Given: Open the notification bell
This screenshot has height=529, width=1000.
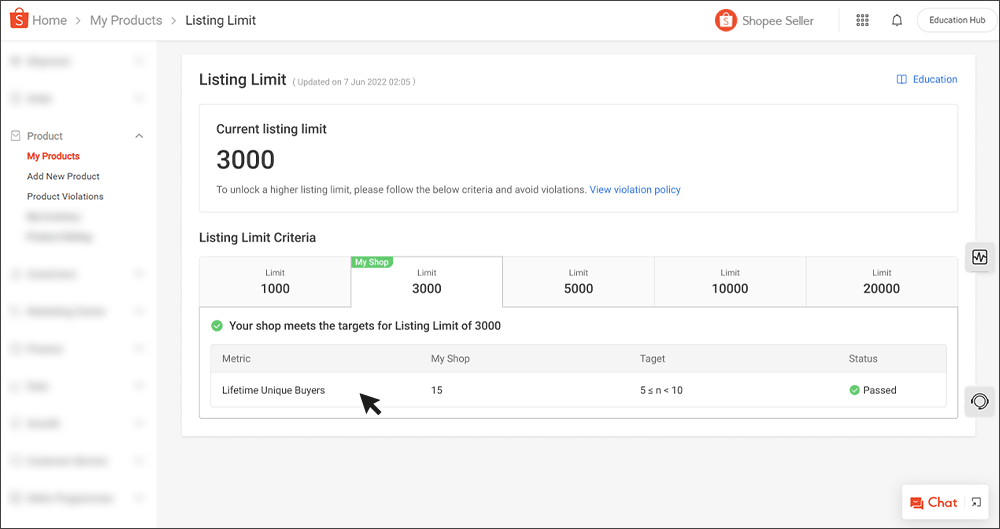Looking at the screenshot, I should tap(896, 20).
